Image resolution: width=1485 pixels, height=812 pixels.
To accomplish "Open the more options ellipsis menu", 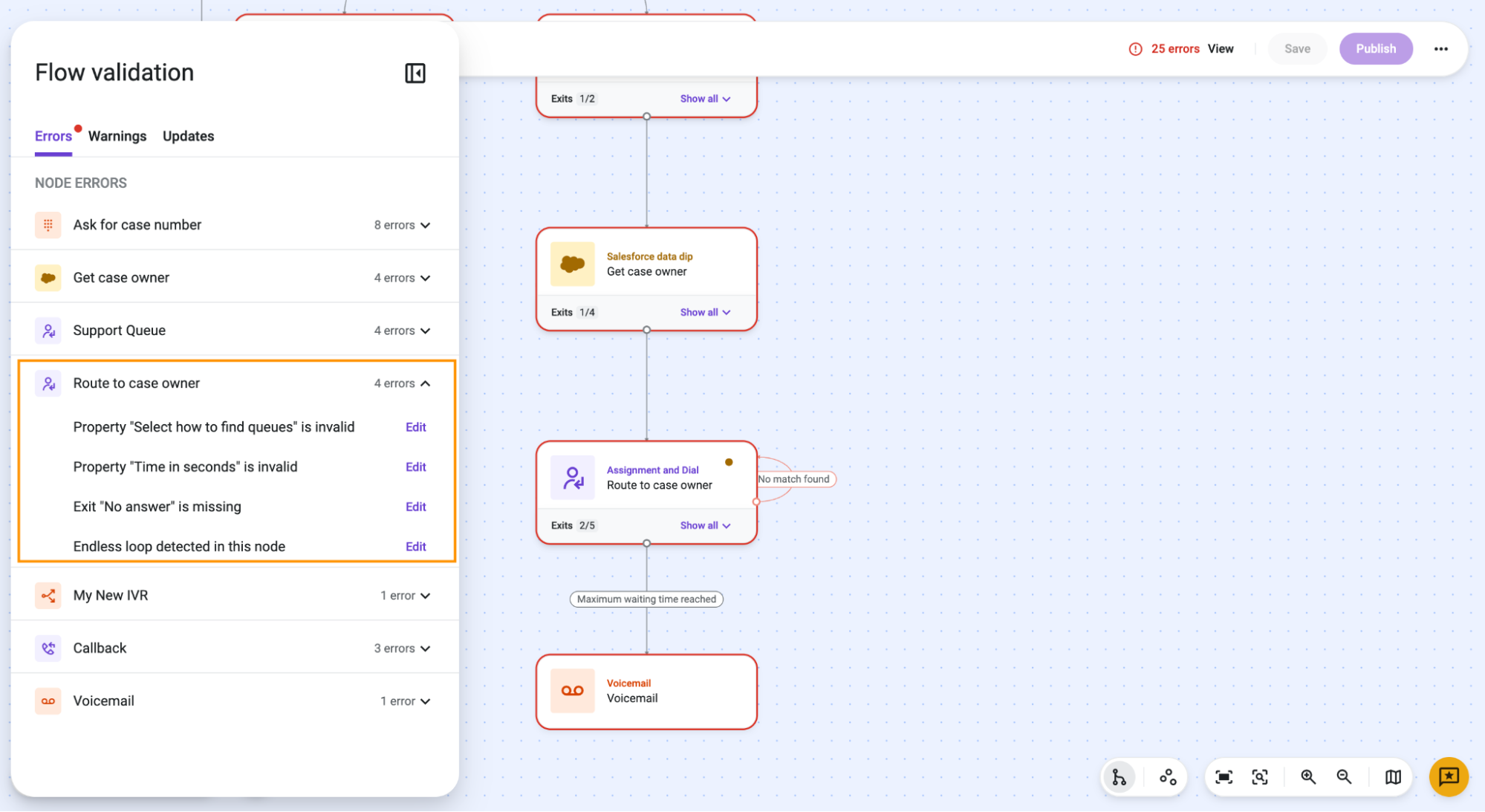I will pos(1441,49).
